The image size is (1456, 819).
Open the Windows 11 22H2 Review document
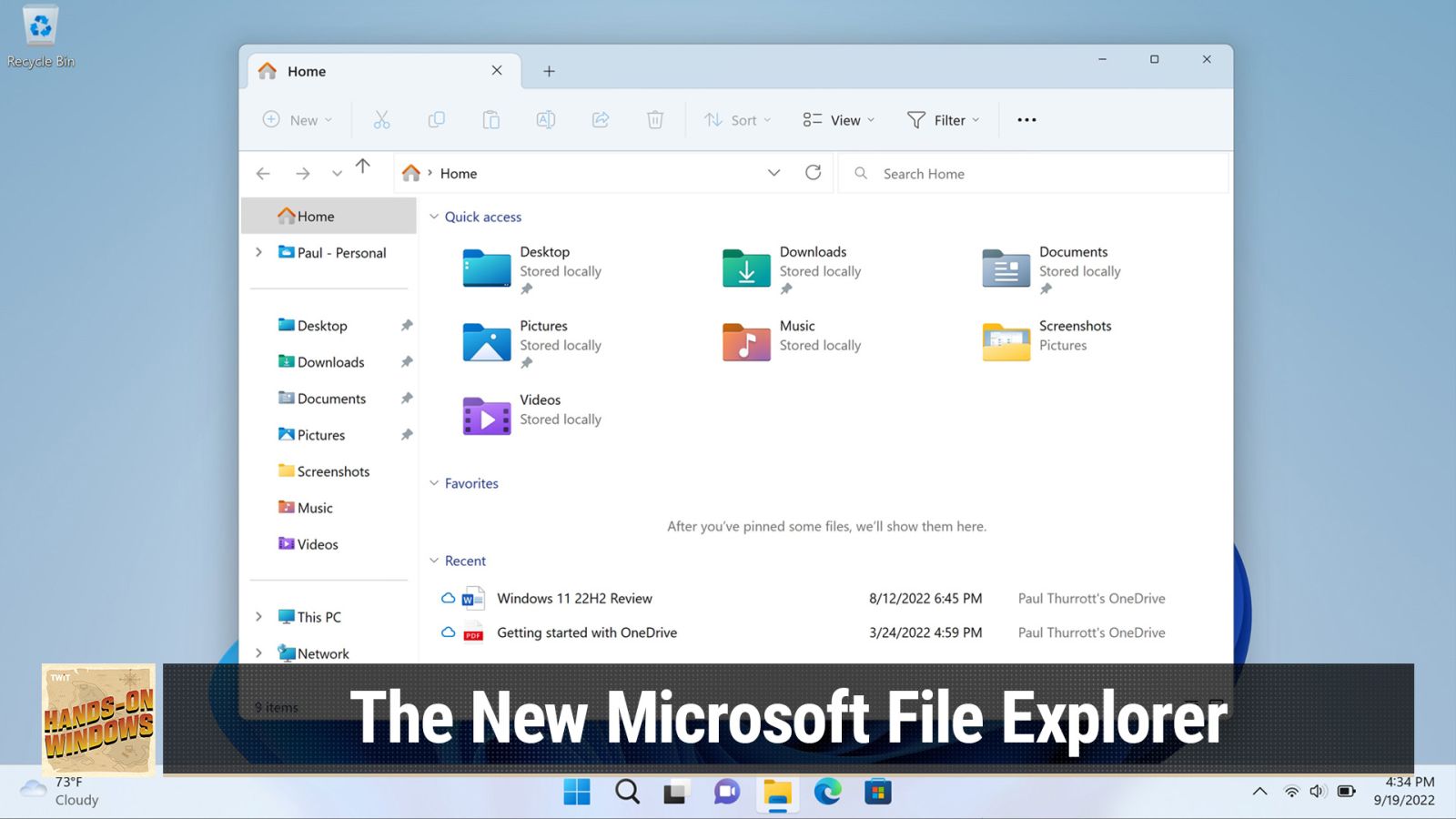[574, 598]
